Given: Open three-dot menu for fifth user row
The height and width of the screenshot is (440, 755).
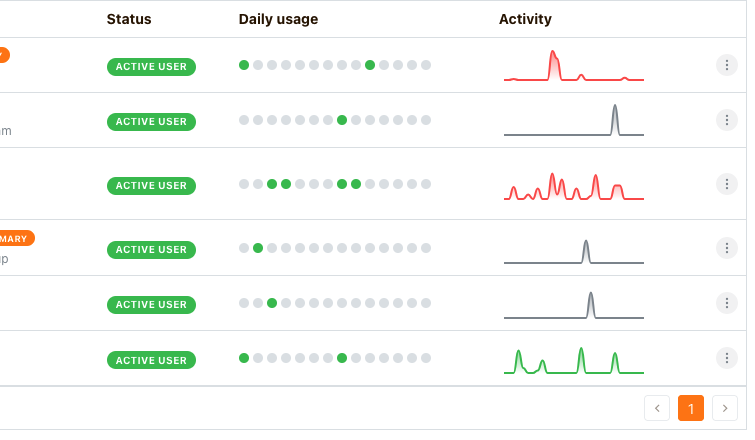Looking at the screenshot, I should tap(727, 304).
